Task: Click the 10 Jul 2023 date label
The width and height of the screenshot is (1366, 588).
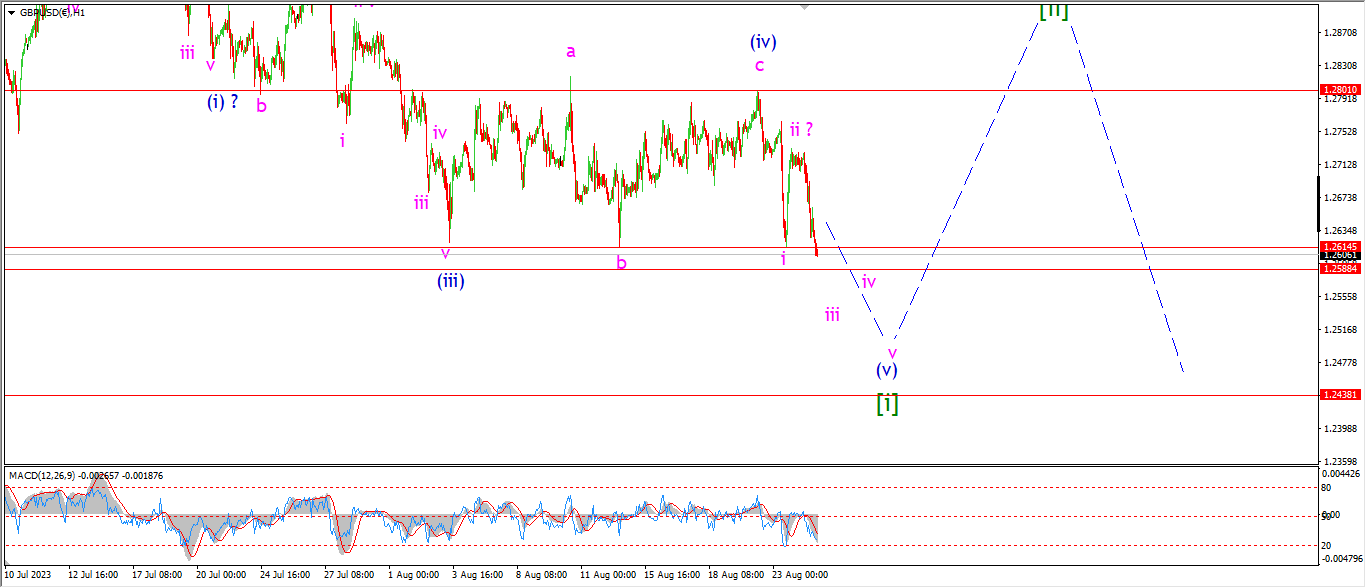Action: click(x=27, y=575)
